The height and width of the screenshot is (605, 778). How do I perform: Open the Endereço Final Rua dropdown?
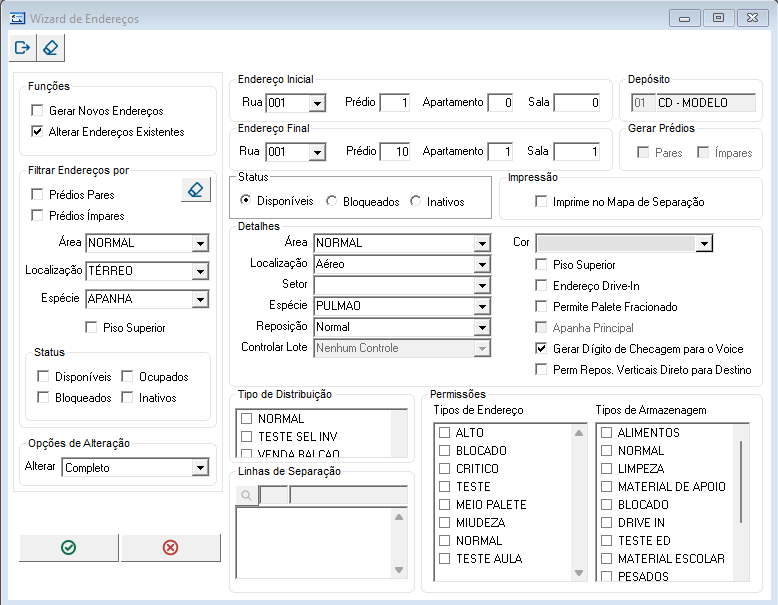317,152
